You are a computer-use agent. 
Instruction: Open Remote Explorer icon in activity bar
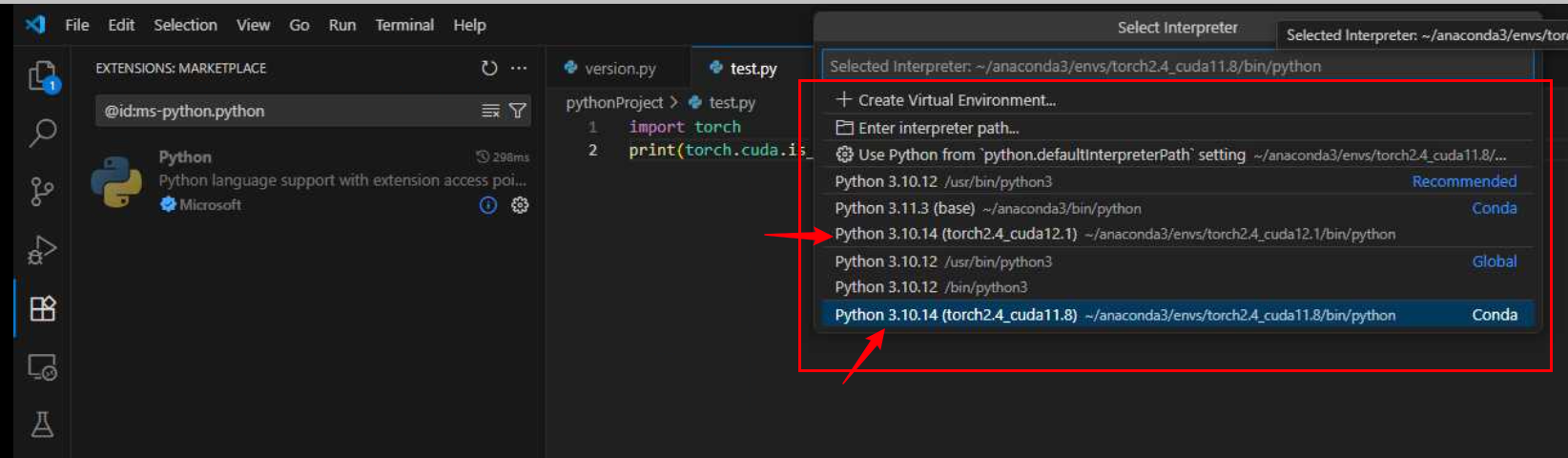[x=42, y=367]
